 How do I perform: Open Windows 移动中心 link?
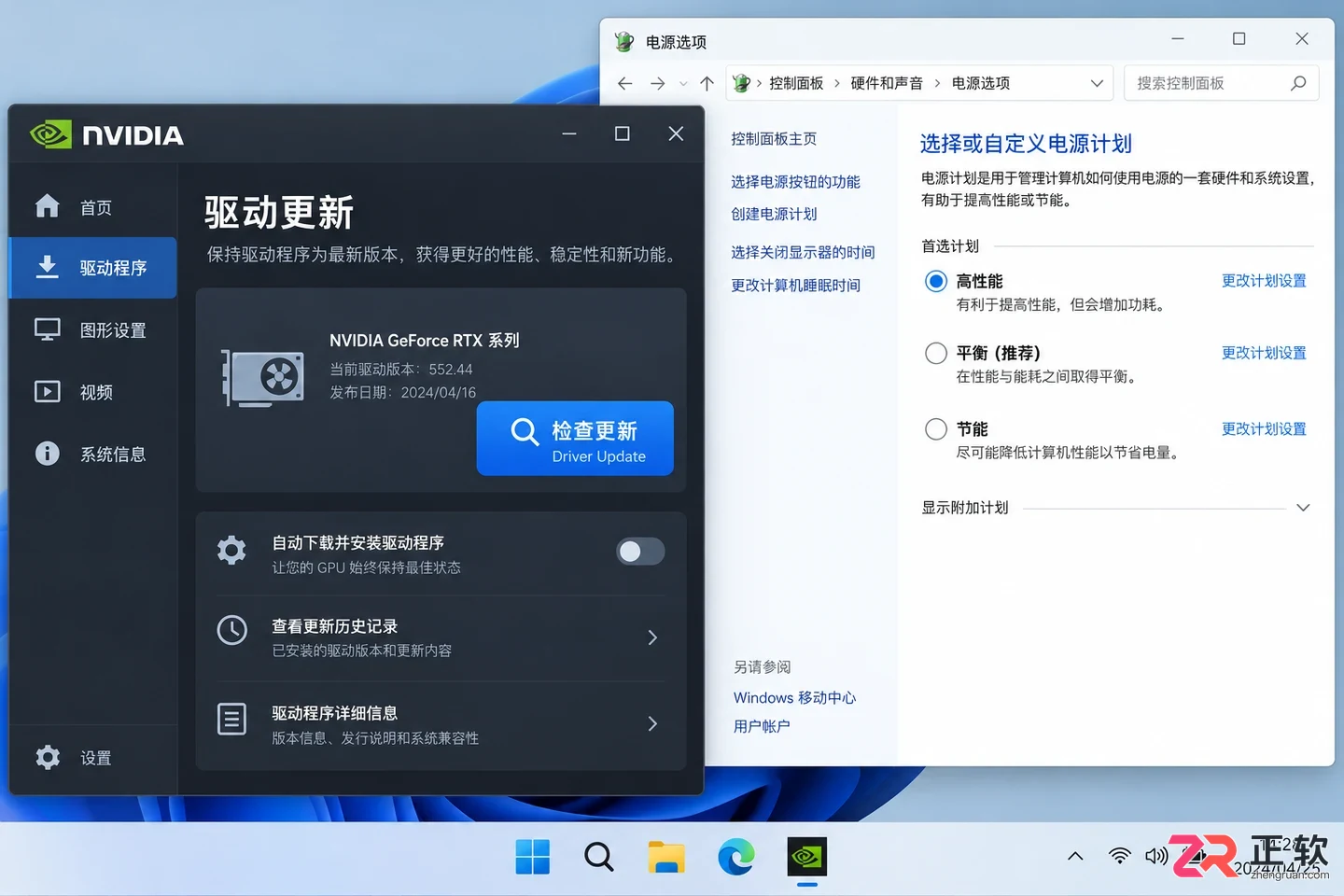point(794,697)
